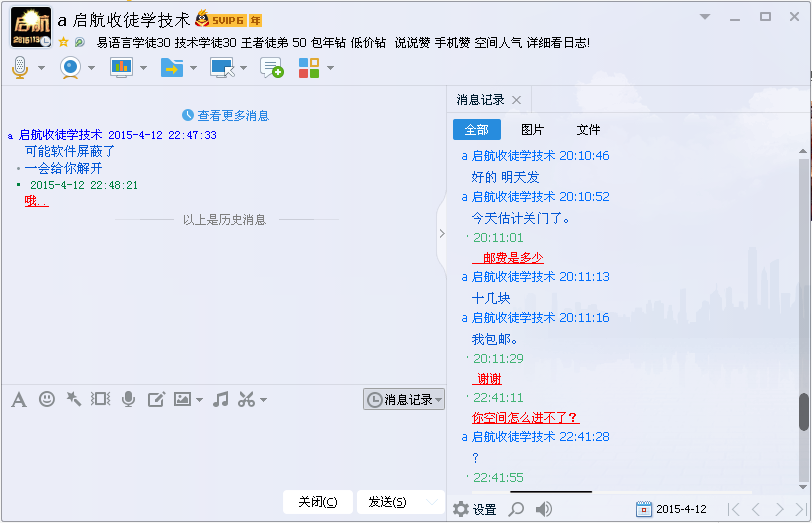
Task: Click the SVIP6 membership badge
Action: [228, 20]
